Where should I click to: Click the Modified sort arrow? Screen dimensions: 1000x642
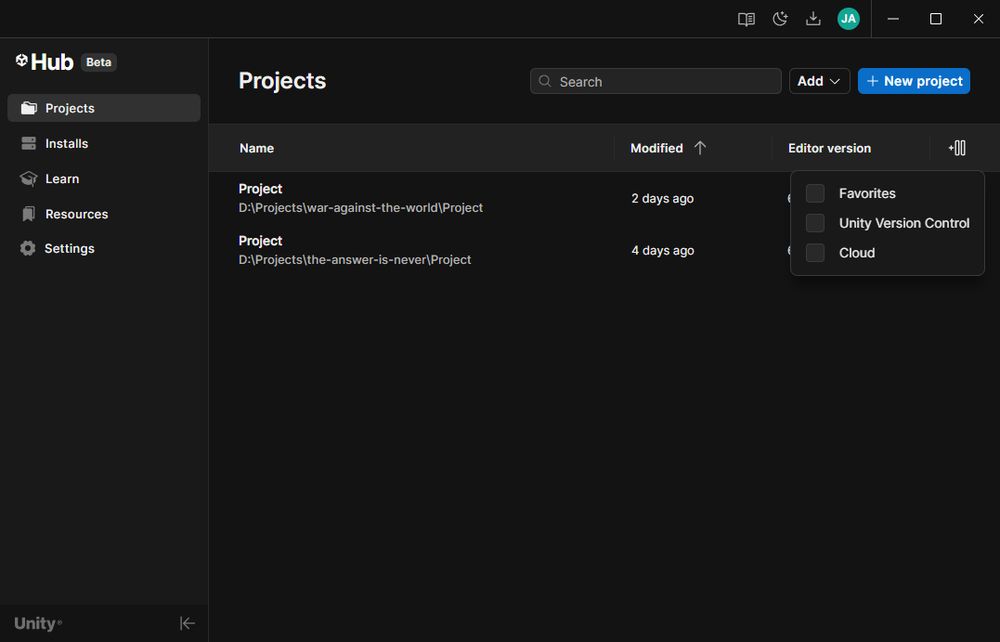click(700, 148)
